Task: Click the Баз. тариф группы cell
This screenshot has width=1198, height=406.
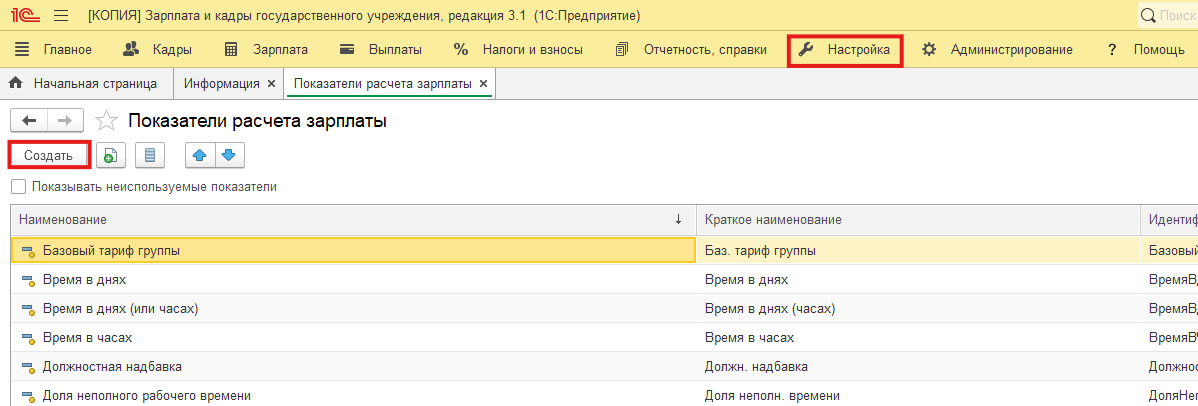Action: 918,251
